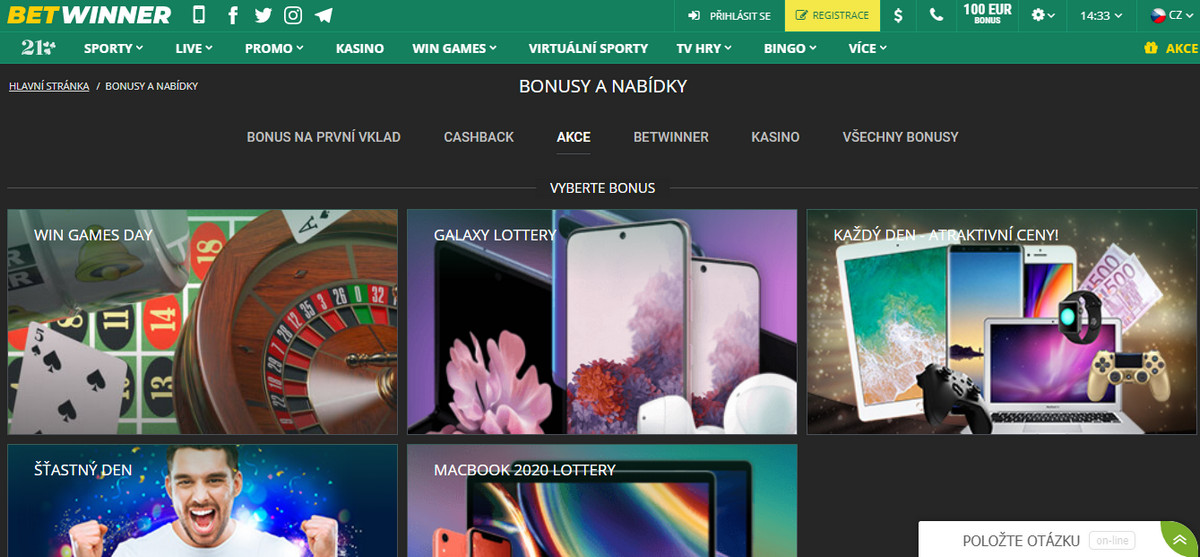Open the Položte otázku chat widget

(x=1048, y=540)
